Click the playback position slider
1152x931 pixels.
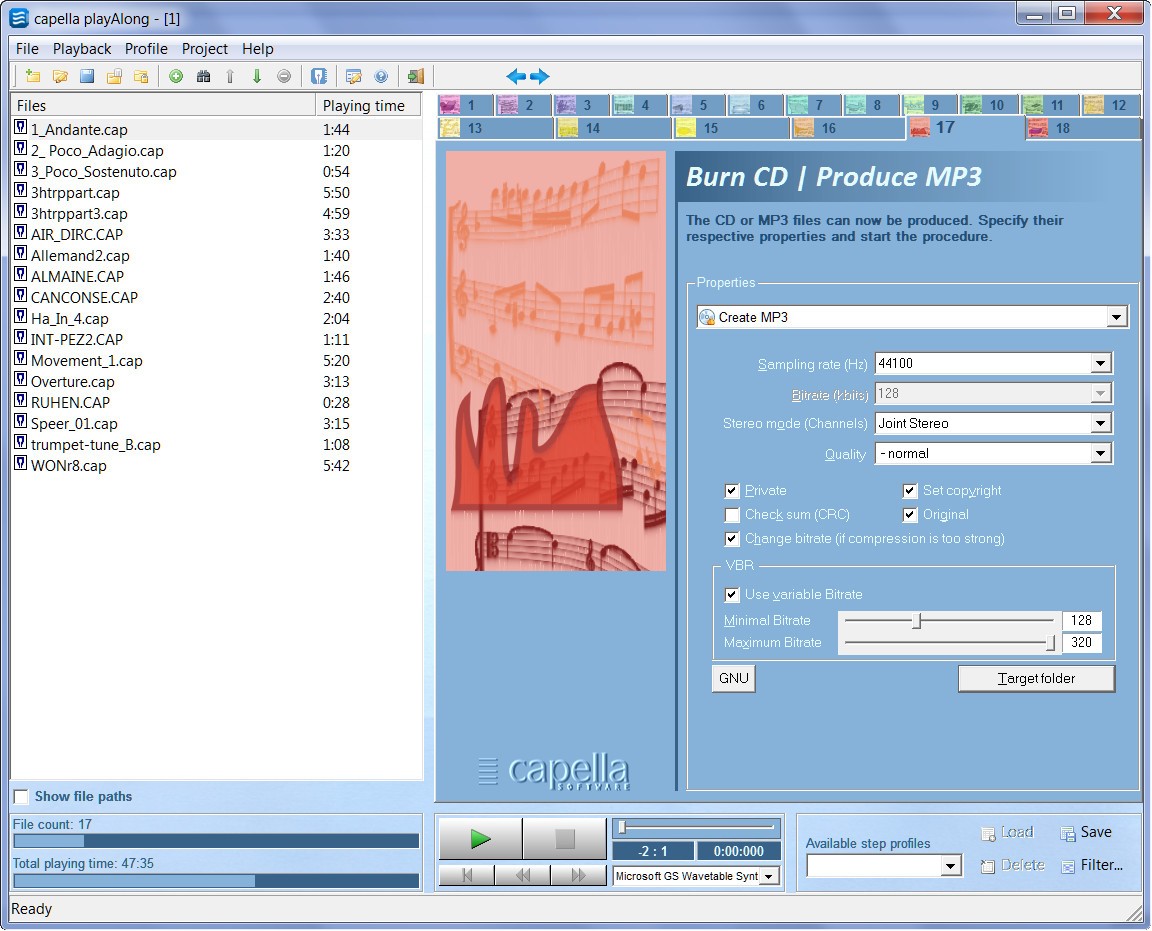click(622, 827)
